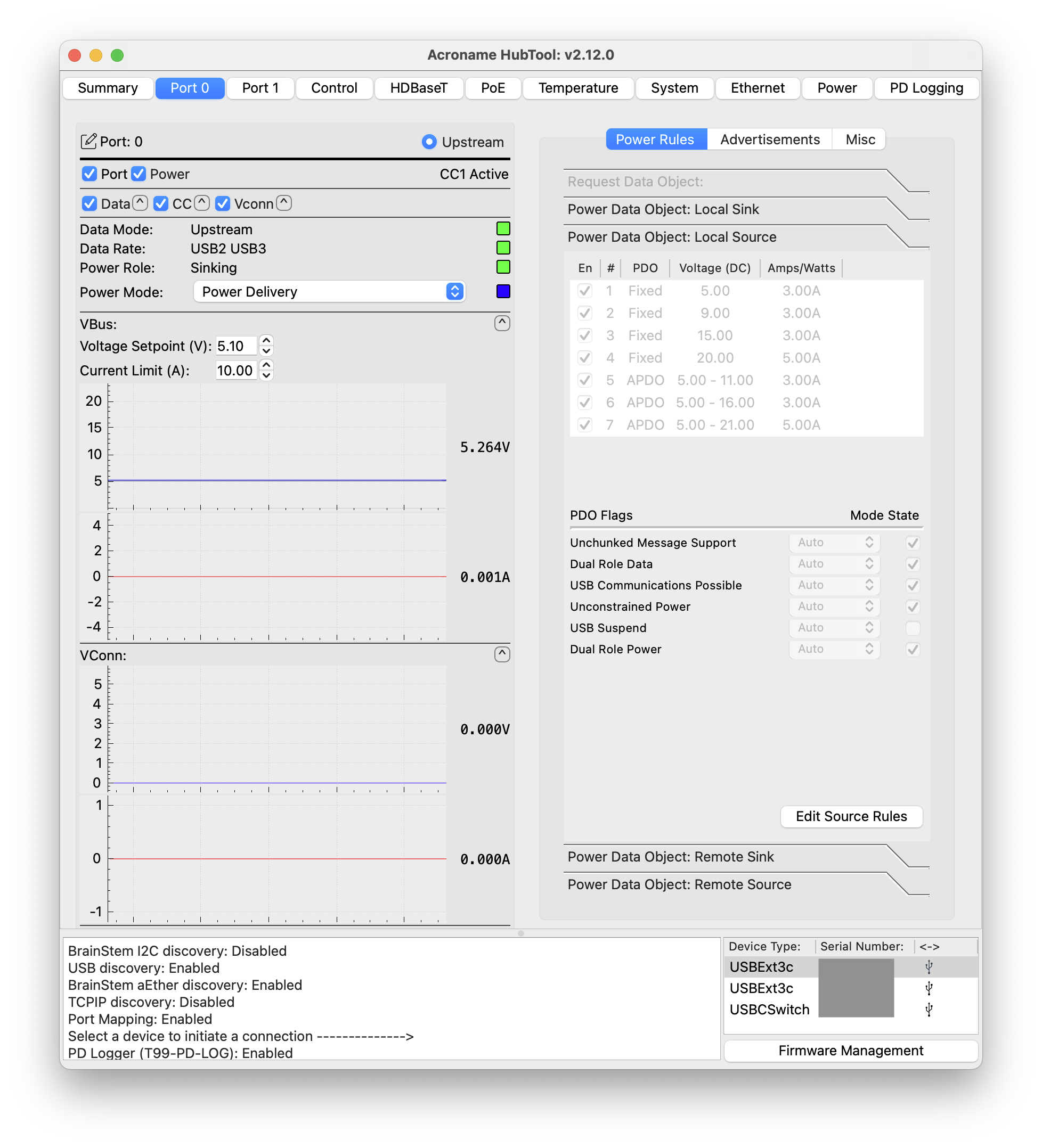
Task: Click the caret icon beside Data checkbox
Action: (140, 203)
